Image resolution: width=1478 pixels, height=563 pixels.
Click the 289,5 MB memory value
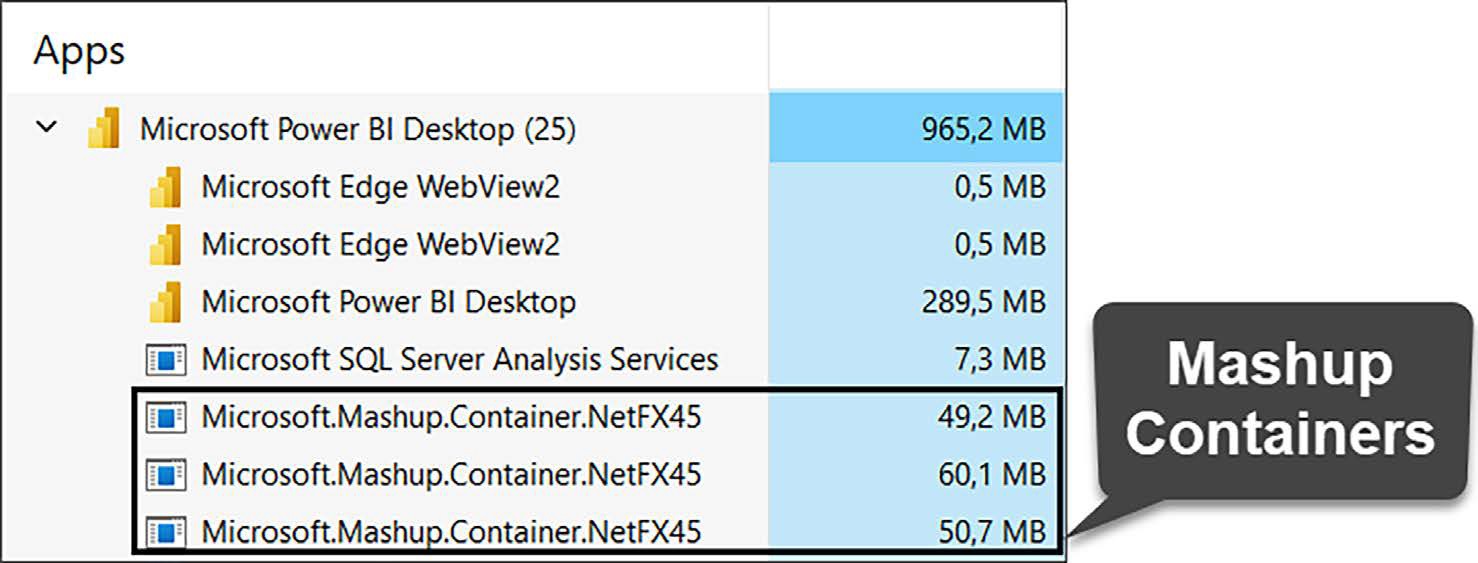(x=983, y=302)
